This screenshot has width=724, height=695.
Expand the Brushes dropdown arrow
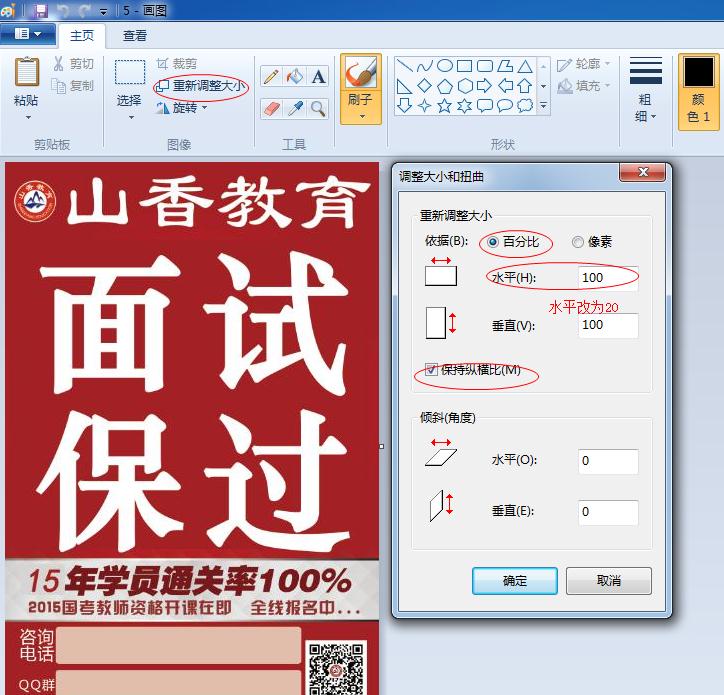click(x=362, y=116)
